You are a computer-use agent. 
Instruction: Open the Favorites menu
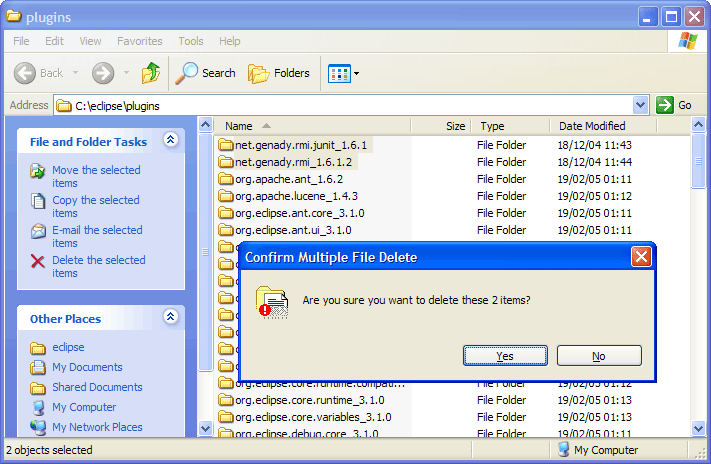click(x=140, y=41)
